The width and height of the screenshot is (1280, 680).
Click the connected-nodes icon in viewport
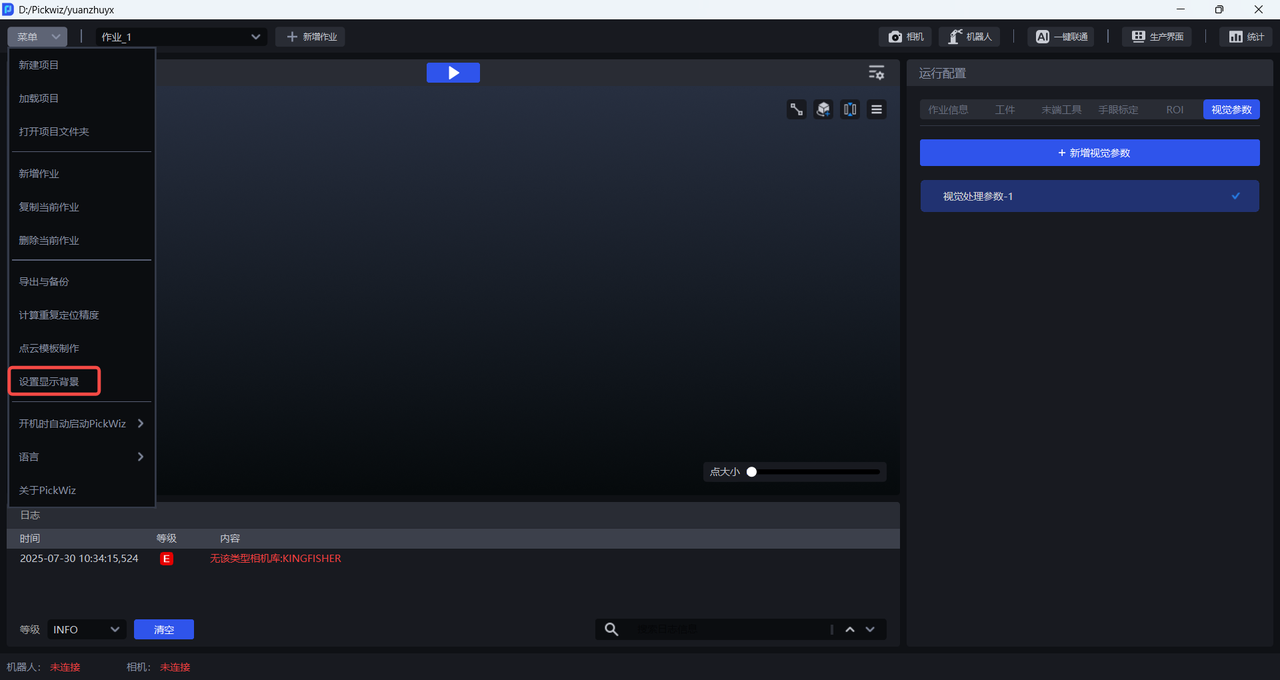click(x=797, y=110)
